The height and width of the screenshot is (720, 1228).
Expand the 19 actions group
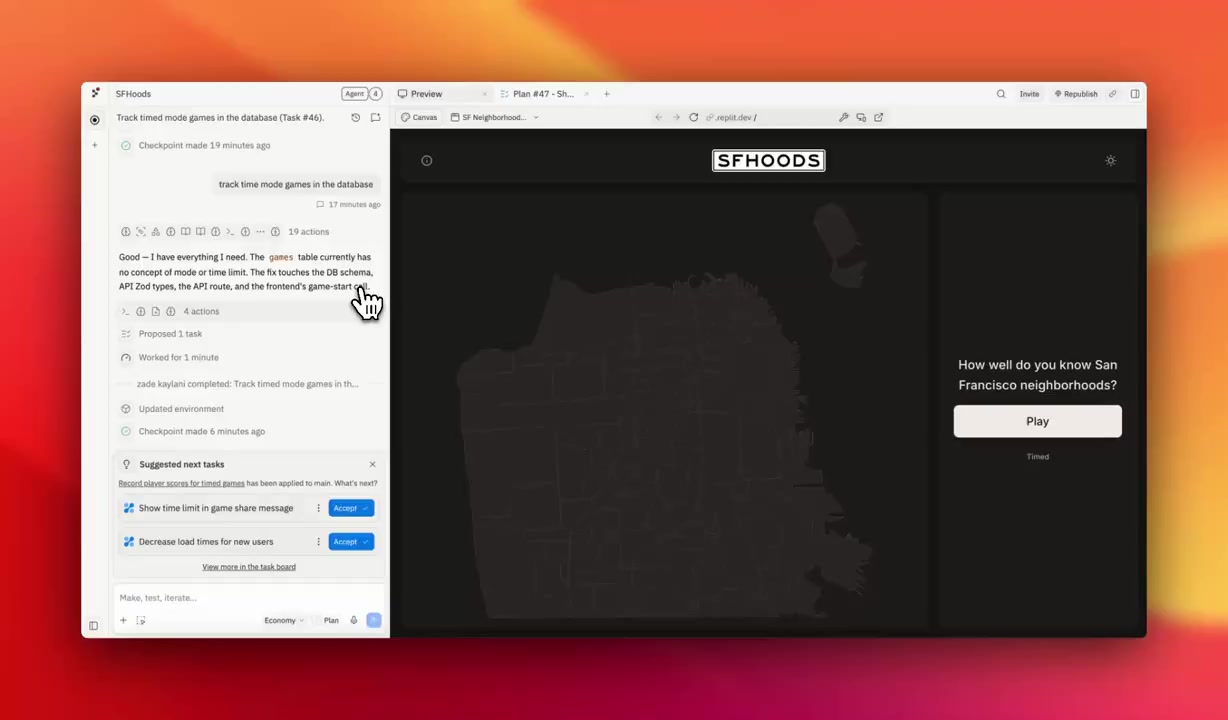tap(224, 232)
